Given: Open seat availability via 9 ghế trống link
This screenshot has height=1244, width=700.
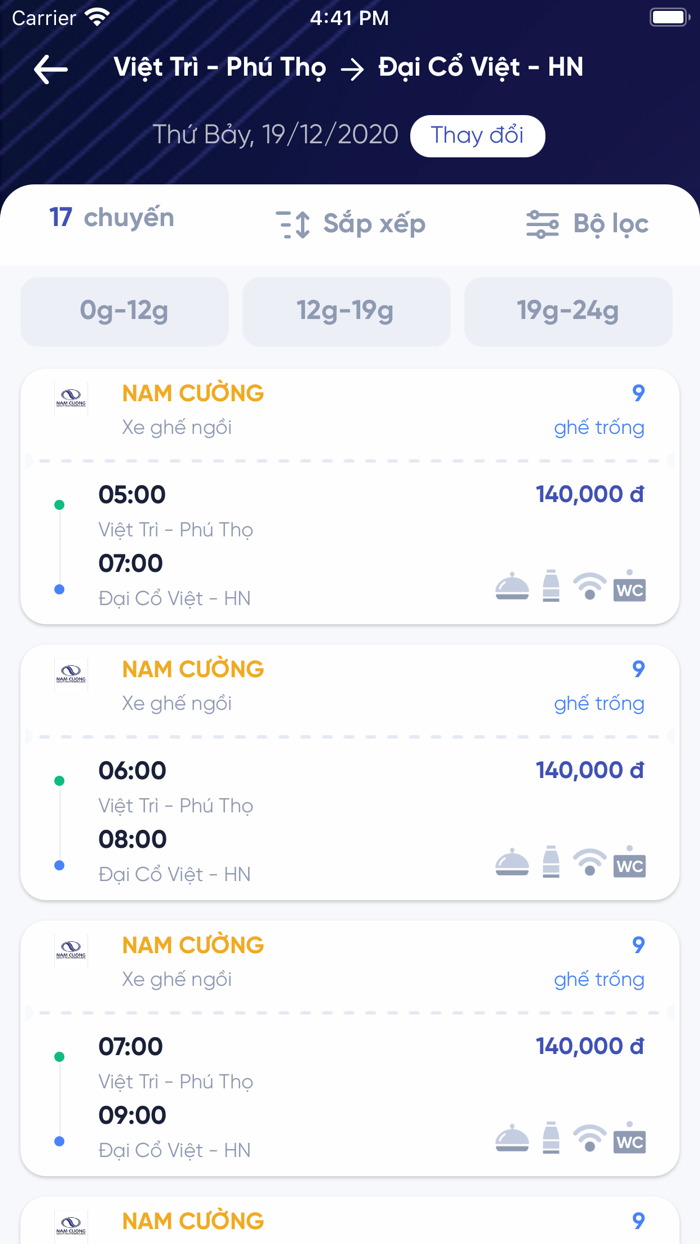Looking at the screenshot, I should point(600,410).
